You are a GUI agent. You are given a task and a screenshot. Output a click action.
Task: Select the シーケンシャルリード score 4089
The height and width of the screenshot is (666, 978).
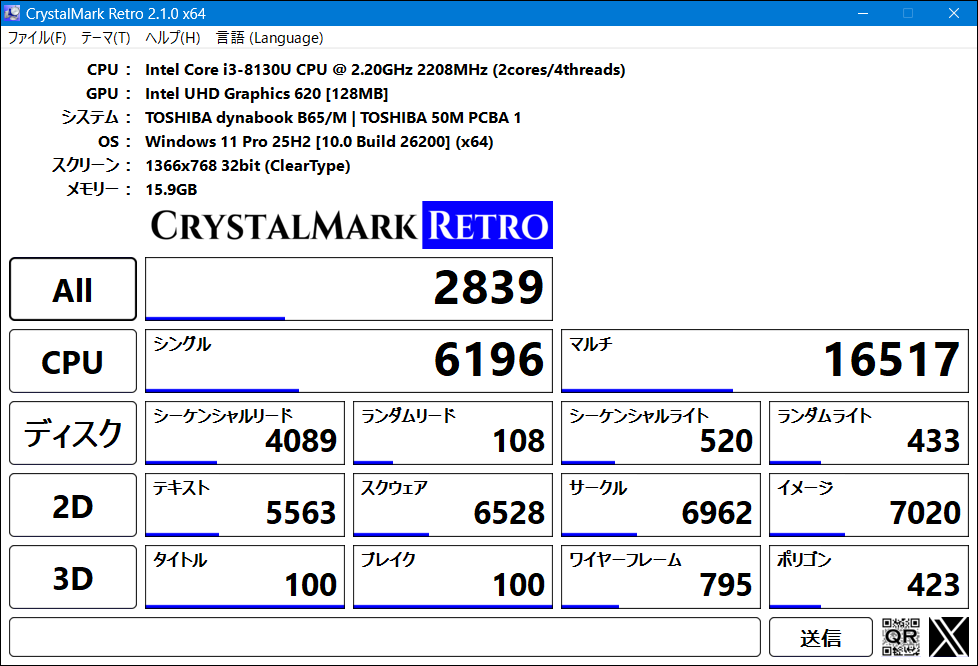244,433
